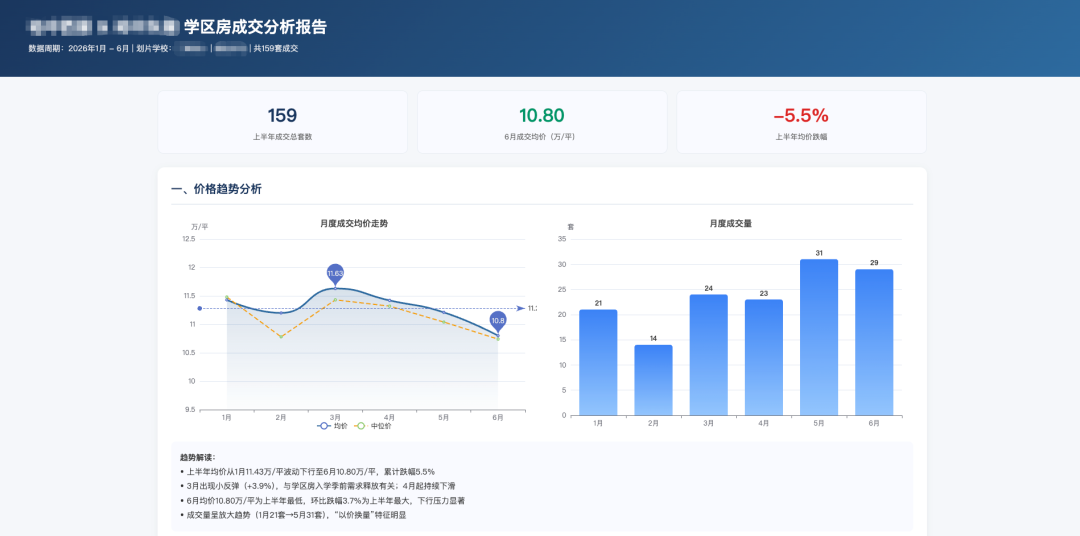Click the bullet mentioning "以价换量"特征明显

tap(293, 515)
